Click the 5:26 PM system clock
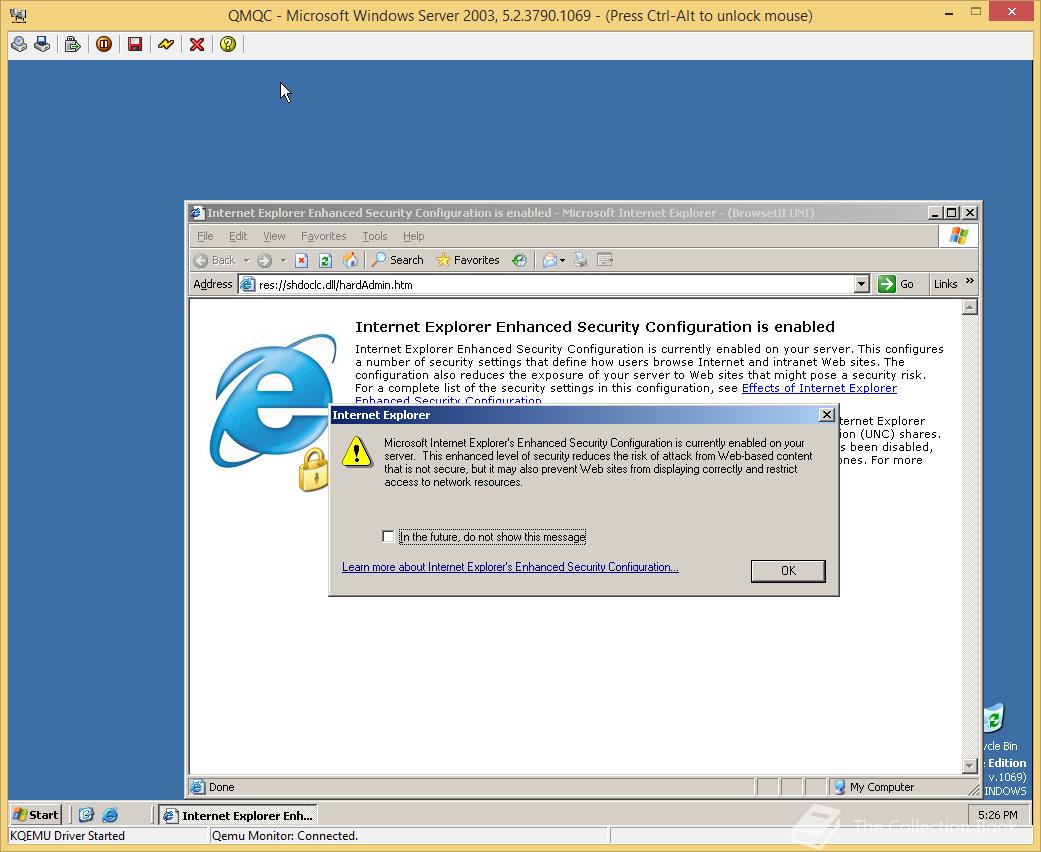The image size is (1041, 852). pos(997,815)
